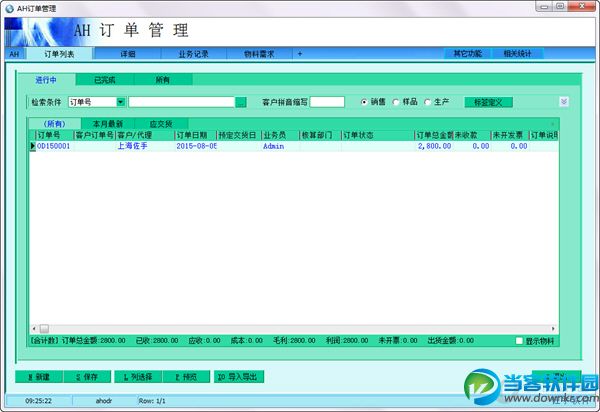Click the 订单日期 column header
Screen dimensions: 600x412
[196, 135]
